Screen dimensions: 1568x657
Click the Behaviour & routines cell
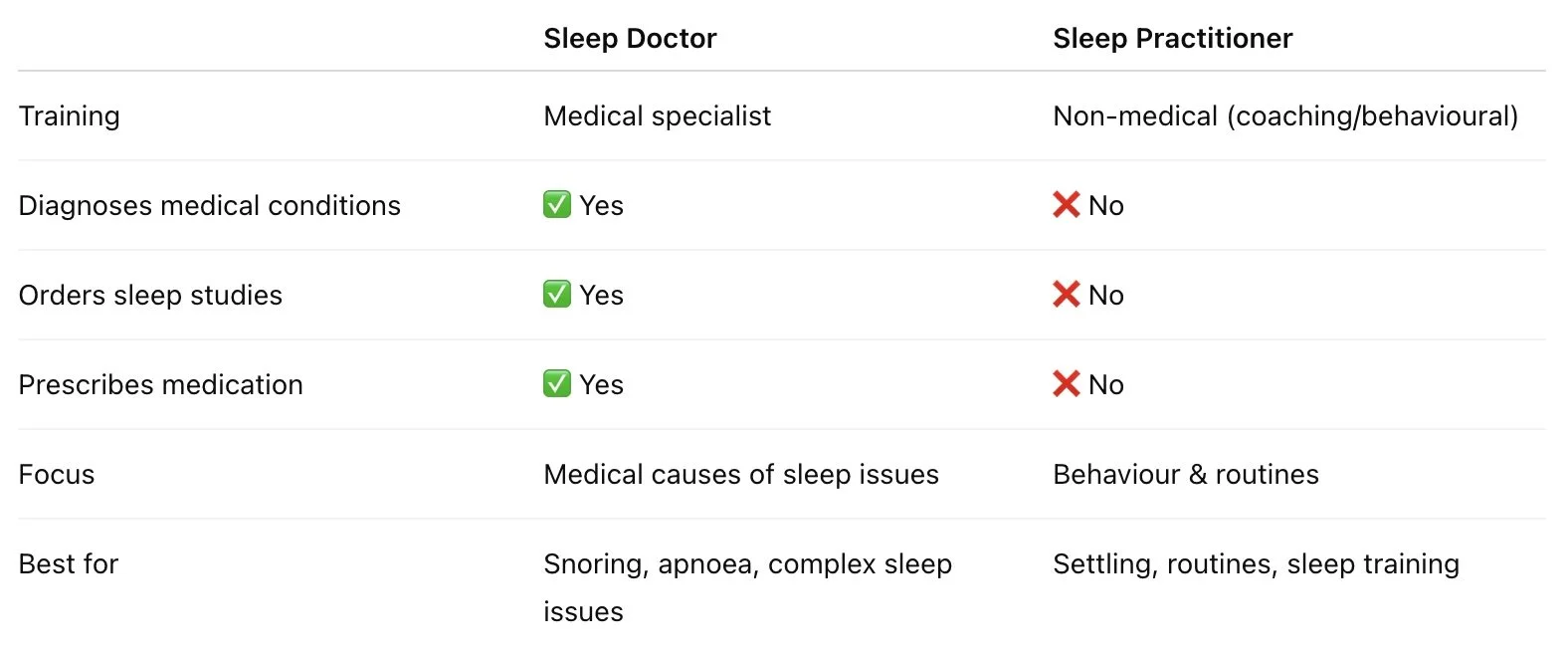pos(1185,475)
